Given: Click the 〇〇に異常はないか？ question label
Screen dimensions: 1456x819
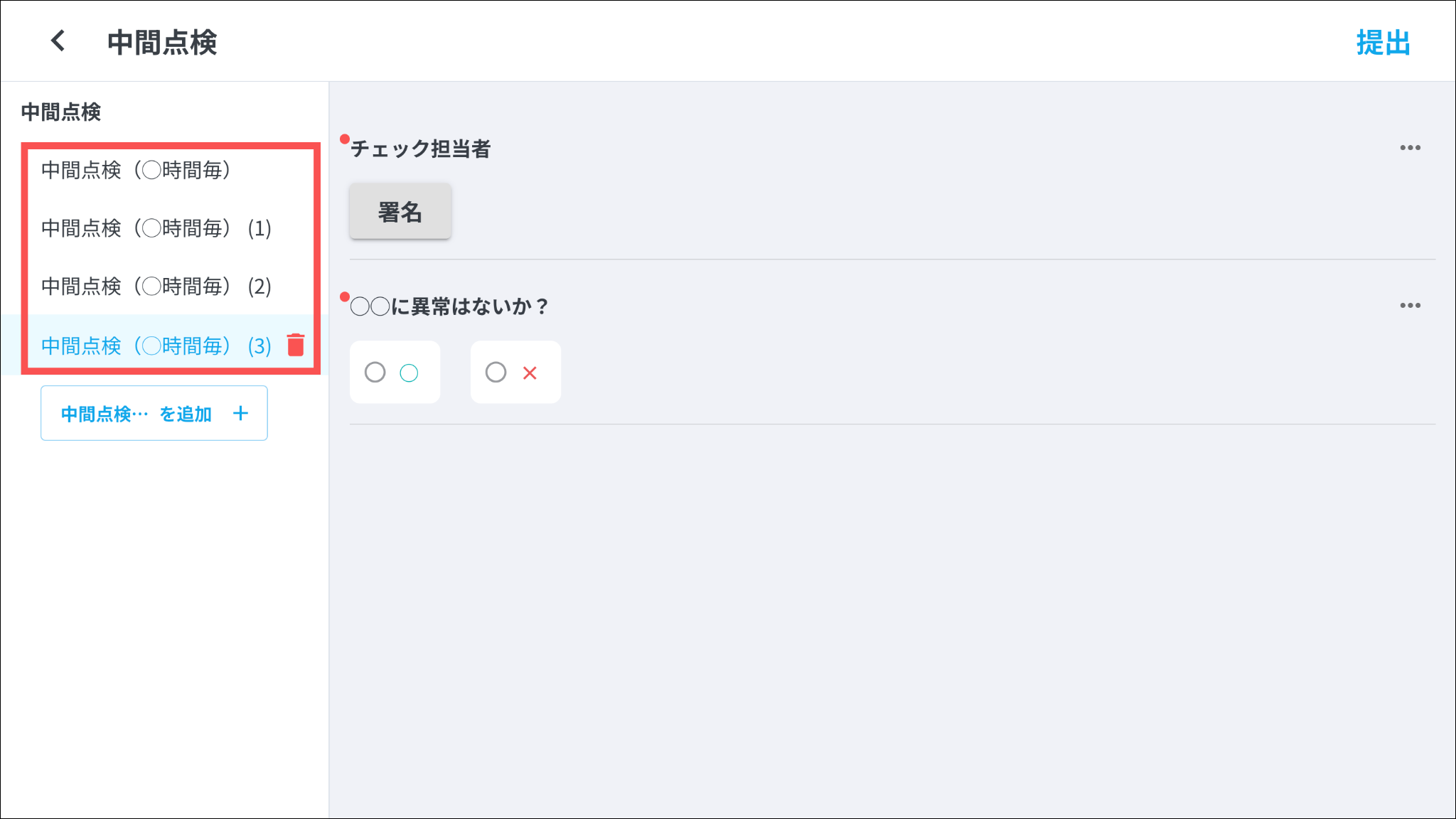Looking at the screenshot, I should pyautogui.click(x=449, y=306).
